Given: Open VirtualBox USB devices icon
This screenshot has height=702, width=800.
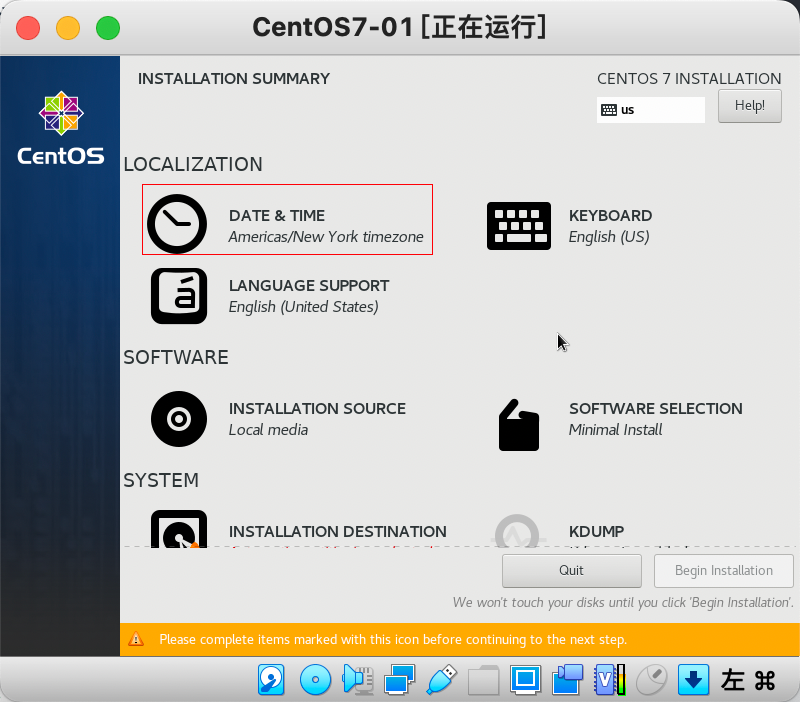Looking at the screenshot, I should (x=441, y=680).
